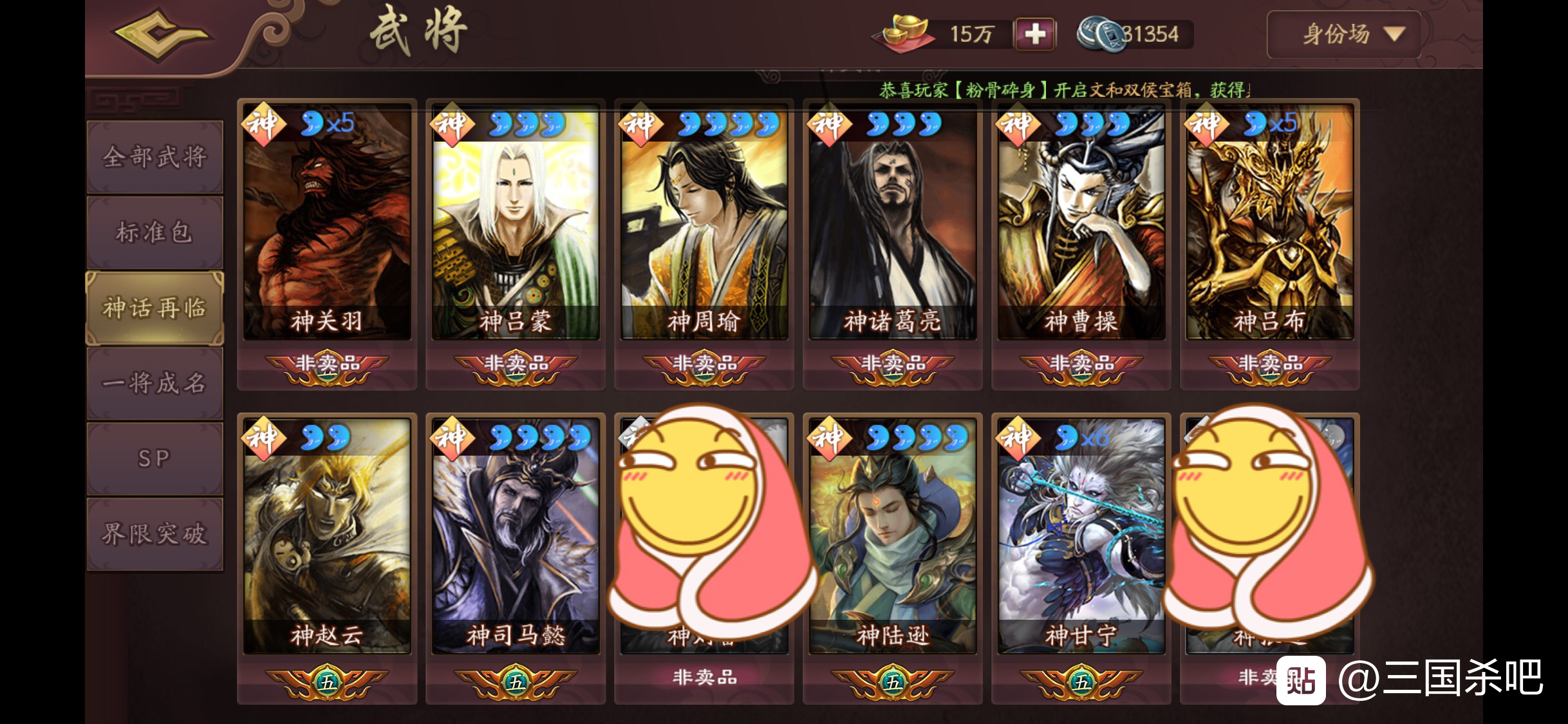1568x724 pixels.
Task: Open the 界限突破 category tab
Action: 154,534
